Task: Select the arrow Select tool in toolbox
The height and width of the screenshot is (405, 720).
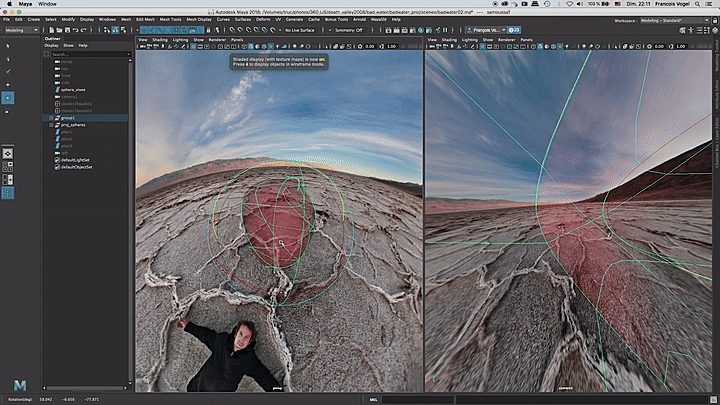Action: pos(9,44)
